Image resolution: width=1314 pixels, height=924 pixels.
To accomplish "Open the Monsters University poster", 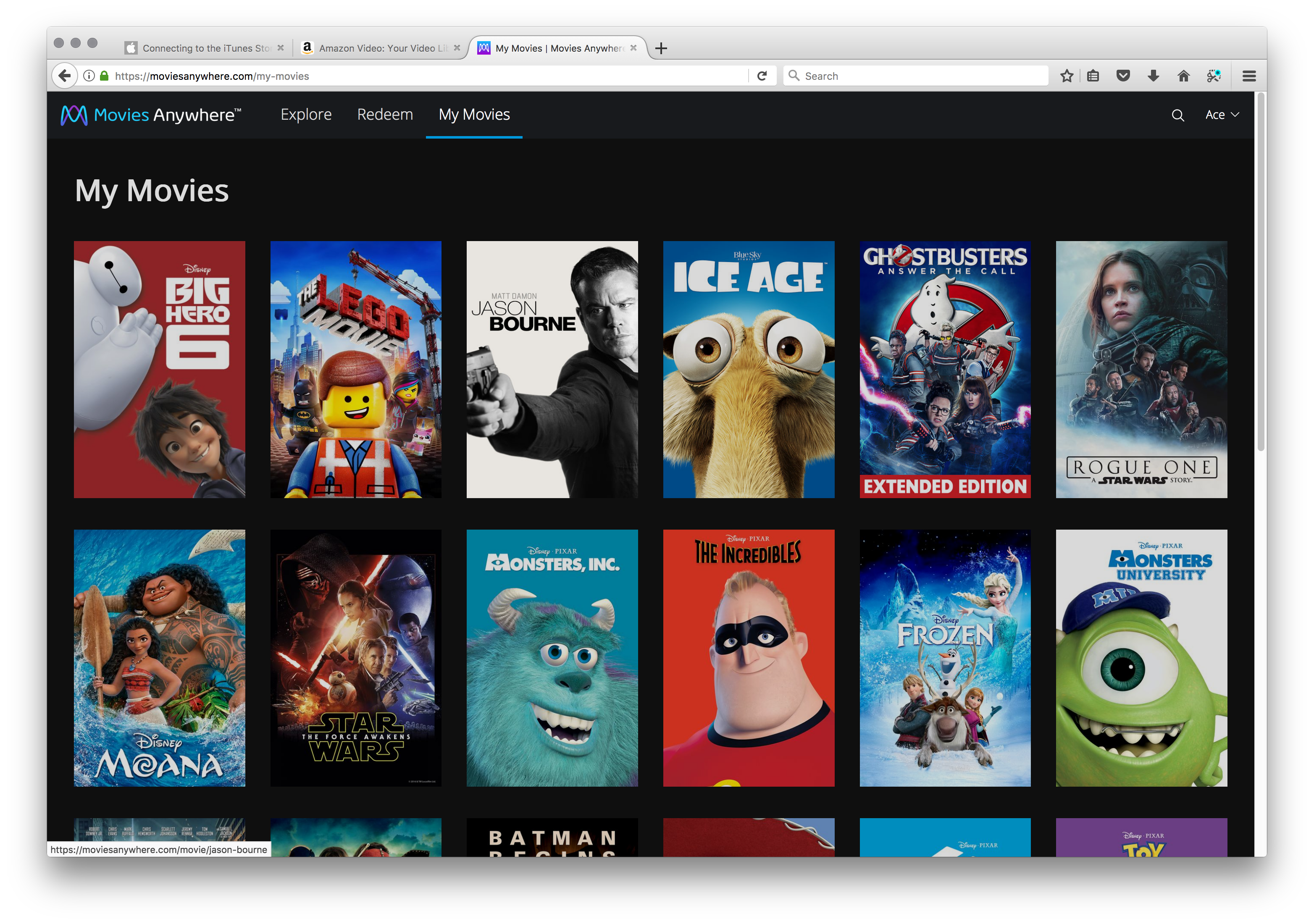I will (1141, 658).
